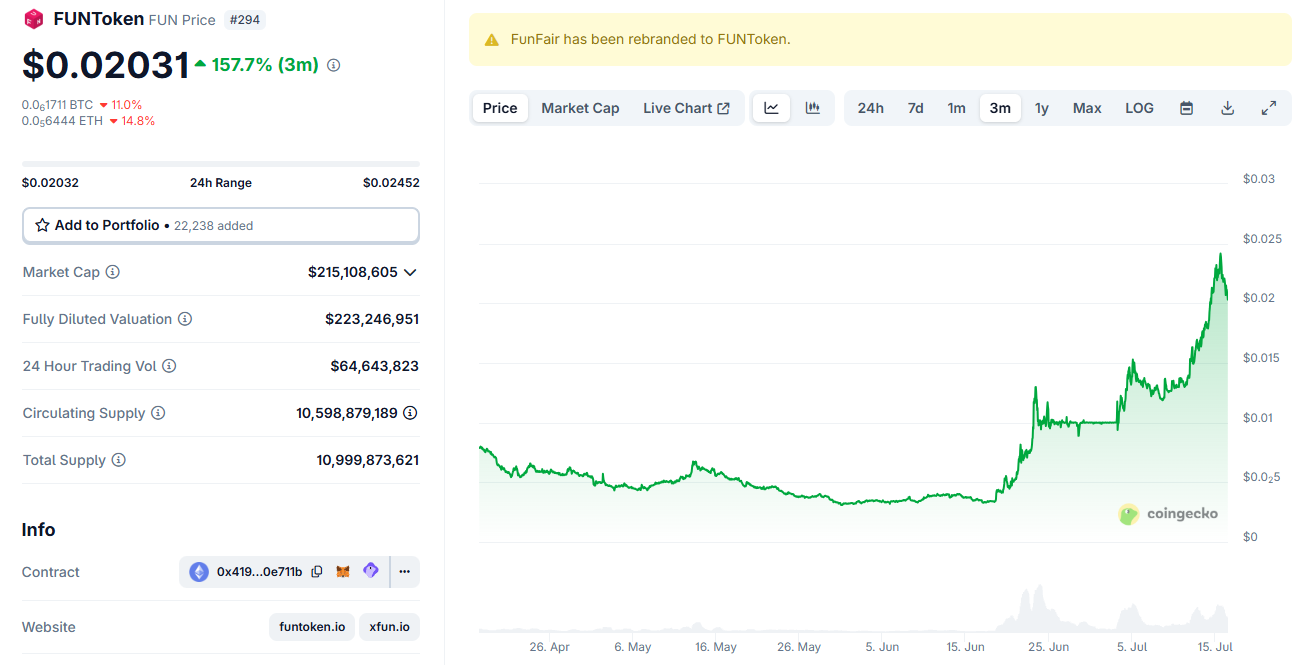Screen dimensions: 1311x665
Task: Click the $0.02032 range low value
Action: pyautogui.click(x=50, y=183)
